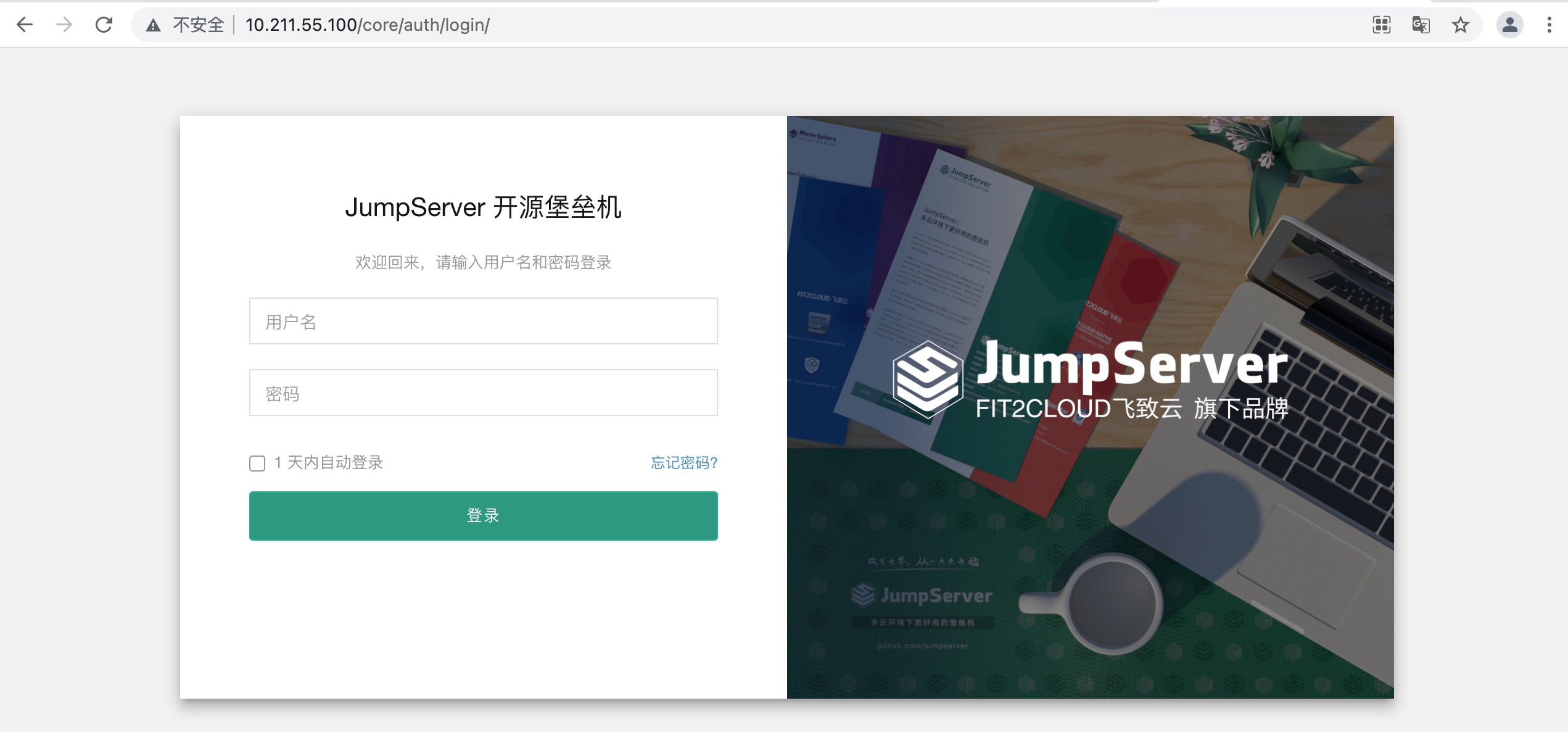The image size is (1568, 732).
Task: Open the translate page icon
Action: pos(1421,25)
